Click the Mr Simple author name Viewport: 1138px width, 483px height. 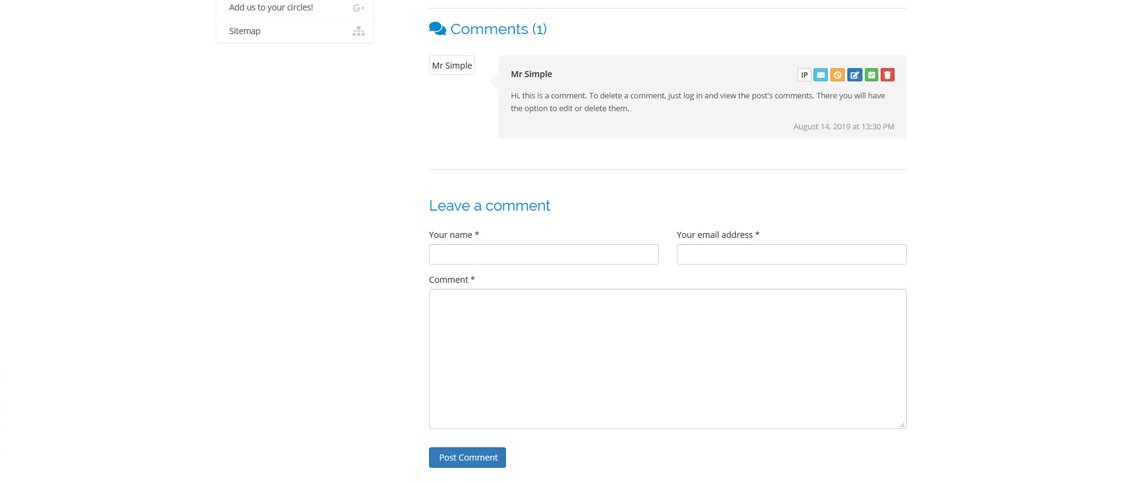pos(531,74)
